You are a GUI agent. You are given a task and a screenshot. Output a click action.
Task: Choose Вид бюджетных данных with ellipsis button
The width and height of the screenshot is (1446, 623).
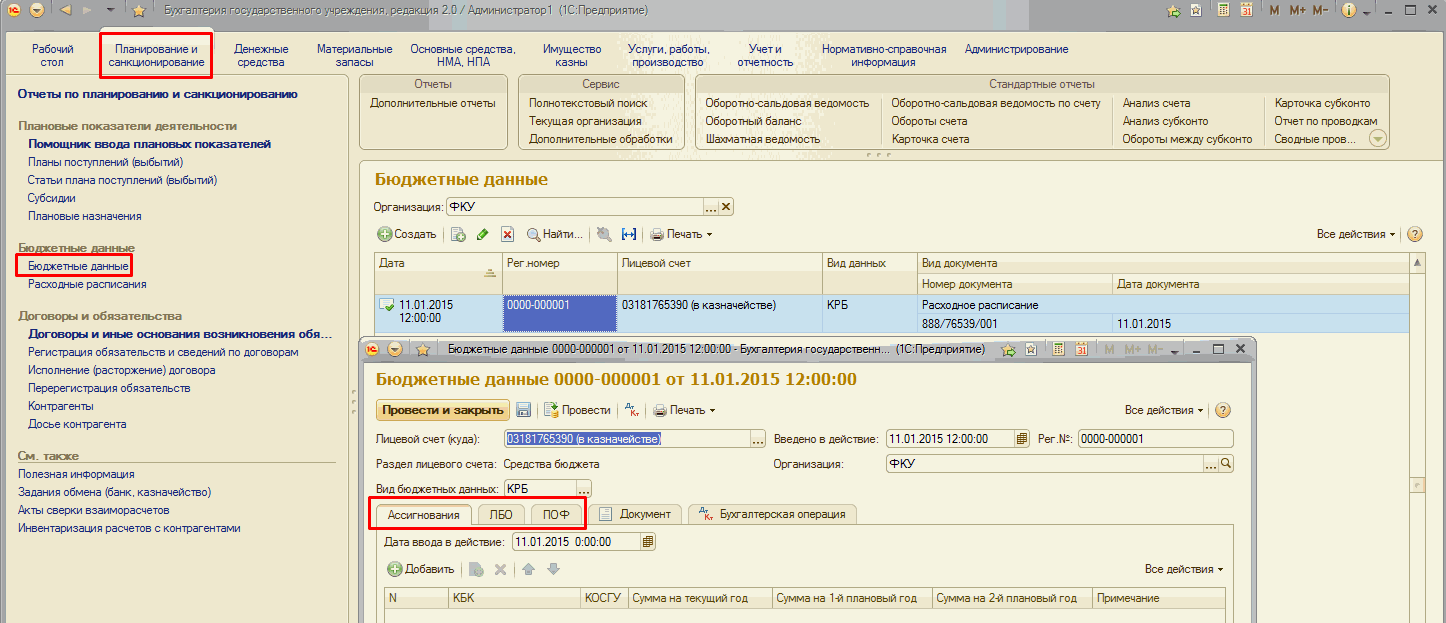[x=584, y=489]
